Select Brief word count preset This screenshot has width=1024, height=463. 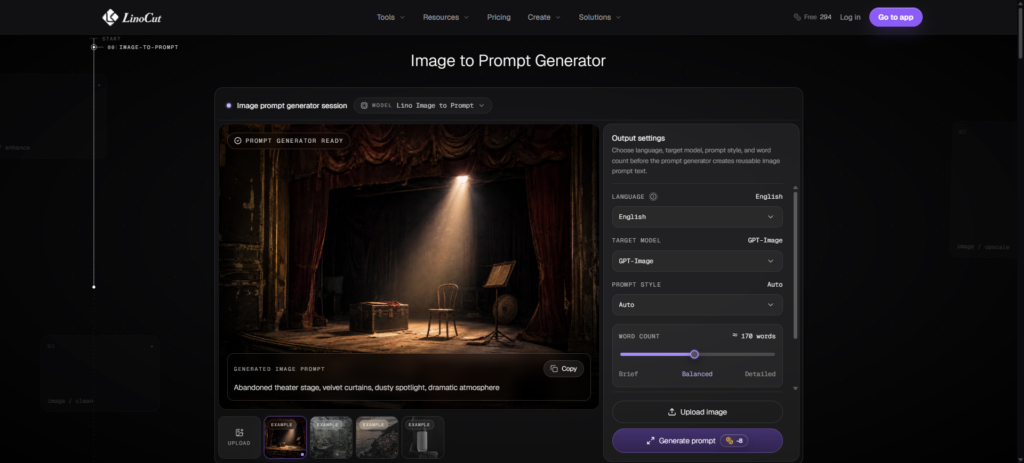click(x=628, y=374)
